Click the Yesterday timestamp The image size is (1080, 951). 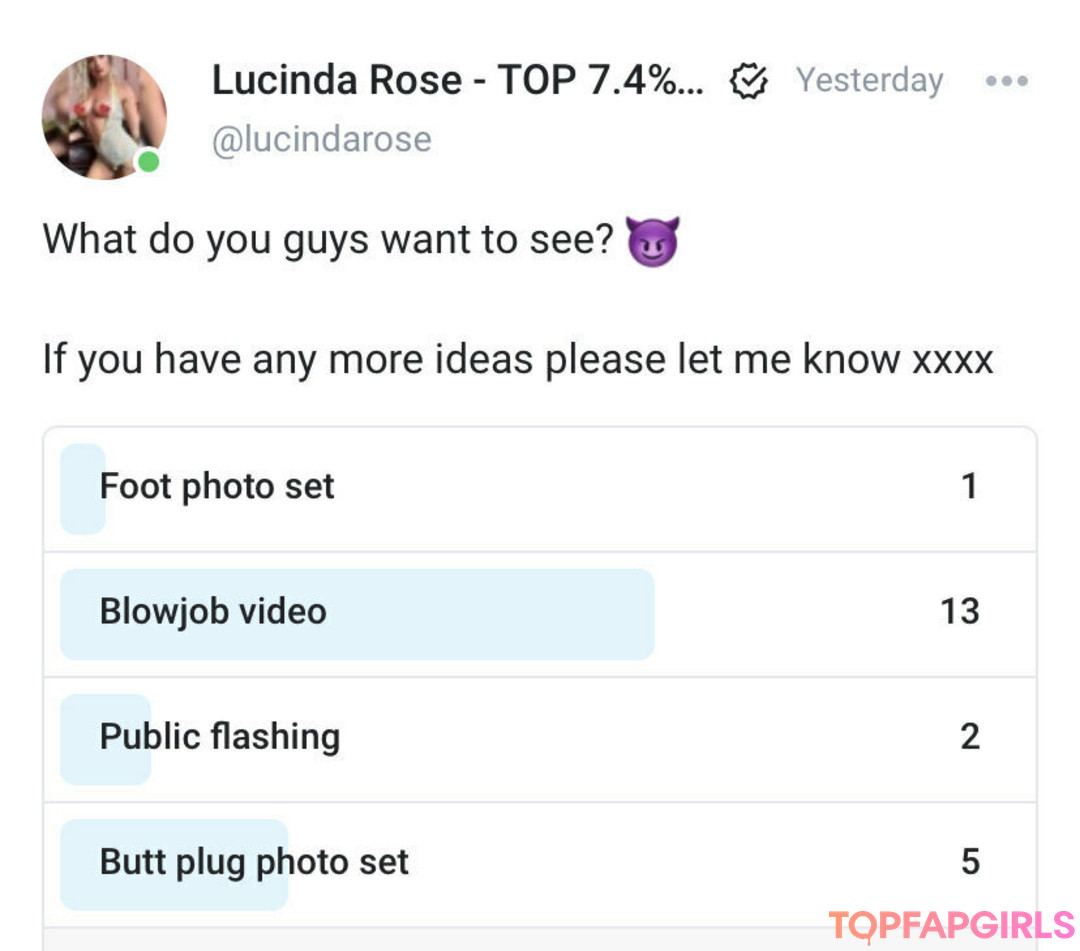pos(869,81)
